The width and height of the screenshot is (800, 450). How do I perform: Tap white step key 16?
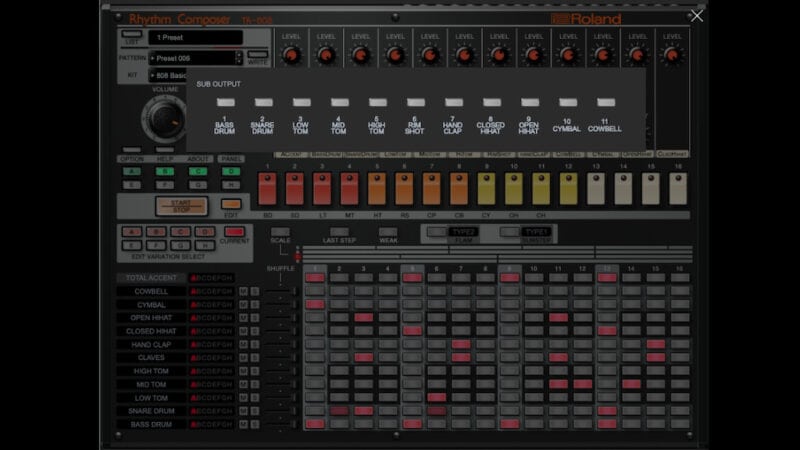pyautogui.click(x=678, y=188)
